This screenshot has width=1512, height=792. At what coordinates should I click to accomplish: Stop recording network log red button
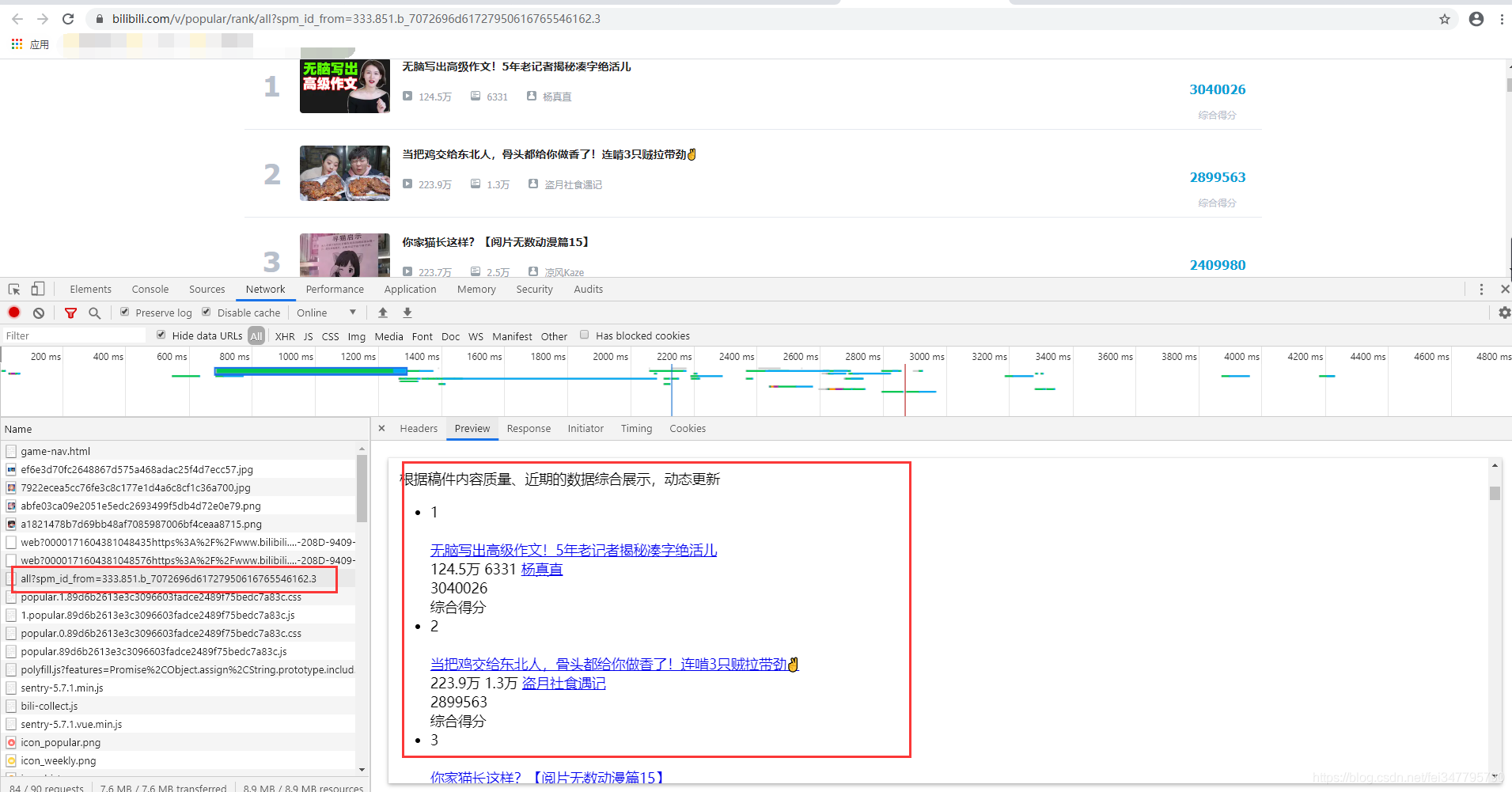pos(14,313)
